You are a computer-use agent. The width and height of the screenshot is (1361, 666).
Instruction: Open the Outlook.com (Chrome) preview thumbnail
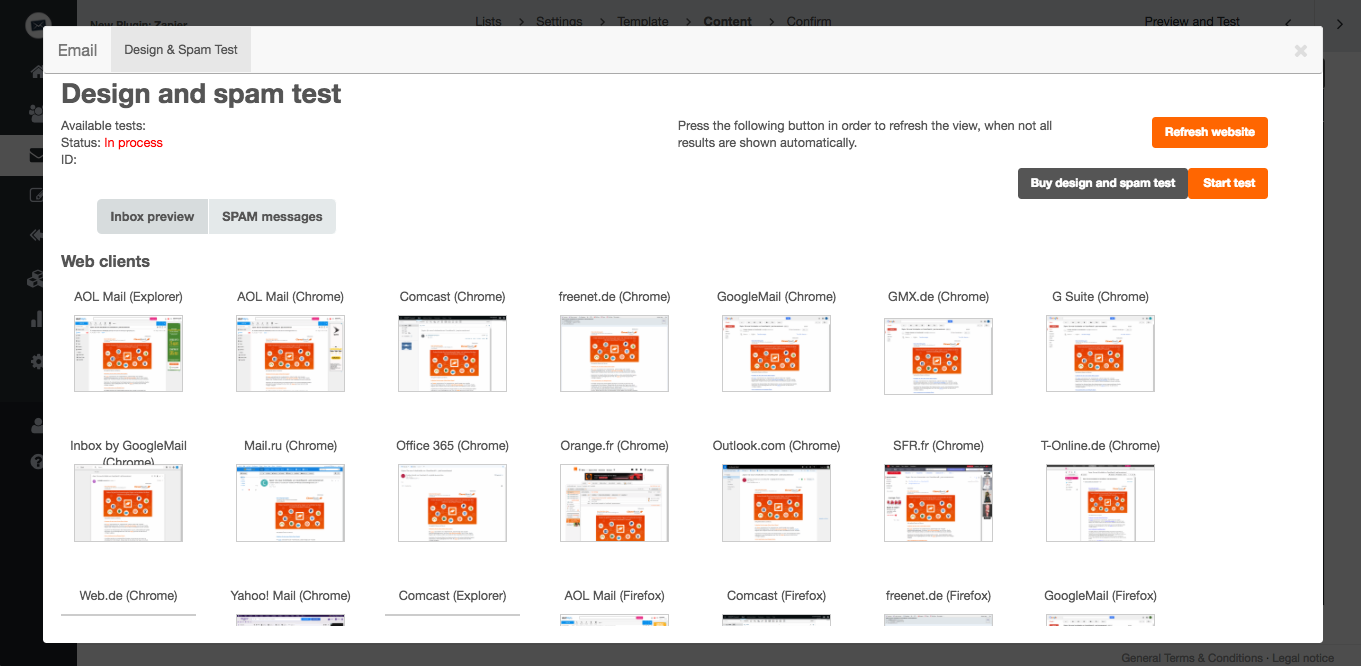pyautogui.click(x=776, y=503)
